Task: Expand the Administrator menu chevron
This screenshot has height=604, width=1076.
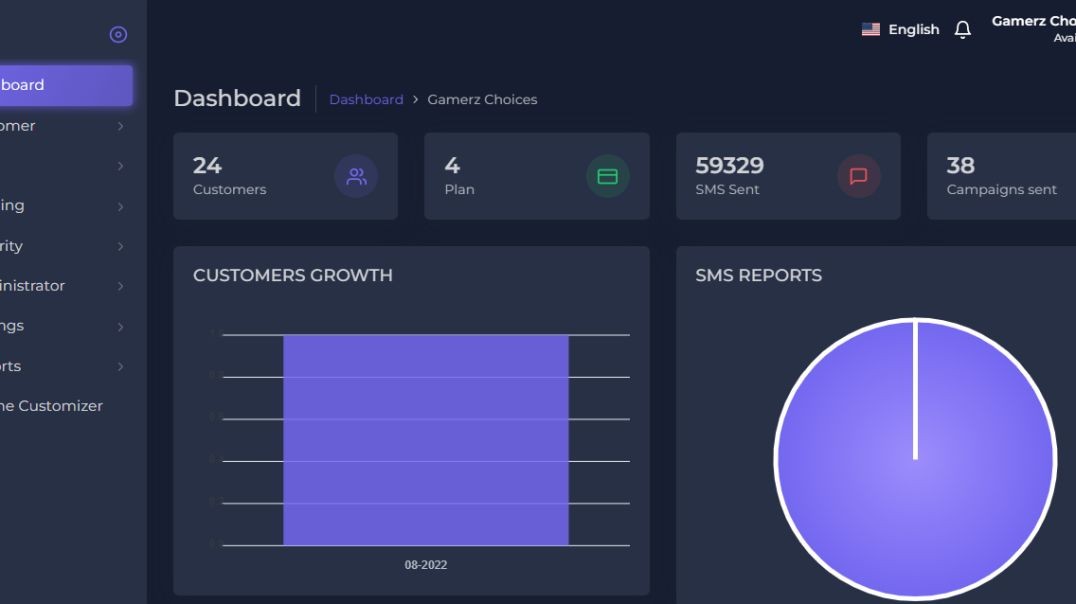Action: tap(120, 286)
